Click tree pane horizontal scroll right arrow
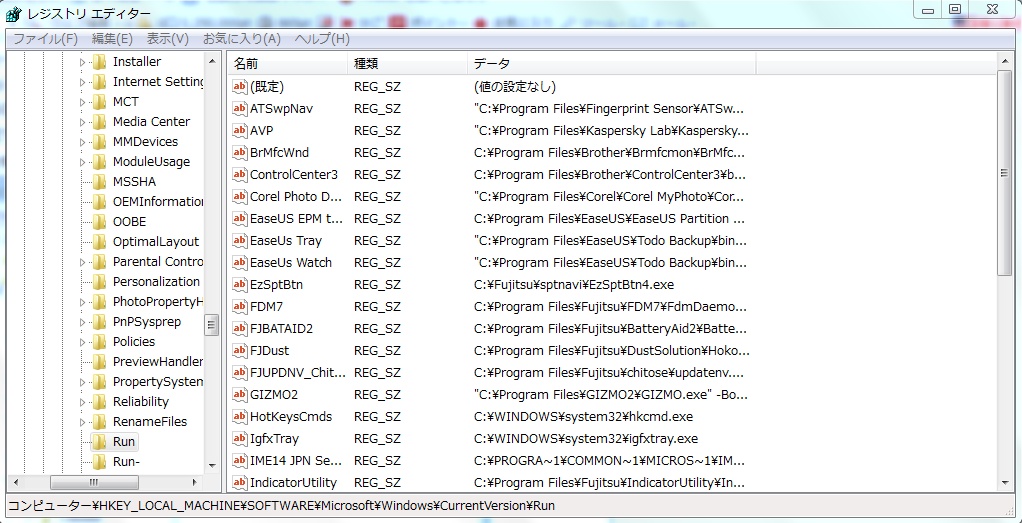The width and height of the screenshot is (1022, 523). click(x=194, y=483)
